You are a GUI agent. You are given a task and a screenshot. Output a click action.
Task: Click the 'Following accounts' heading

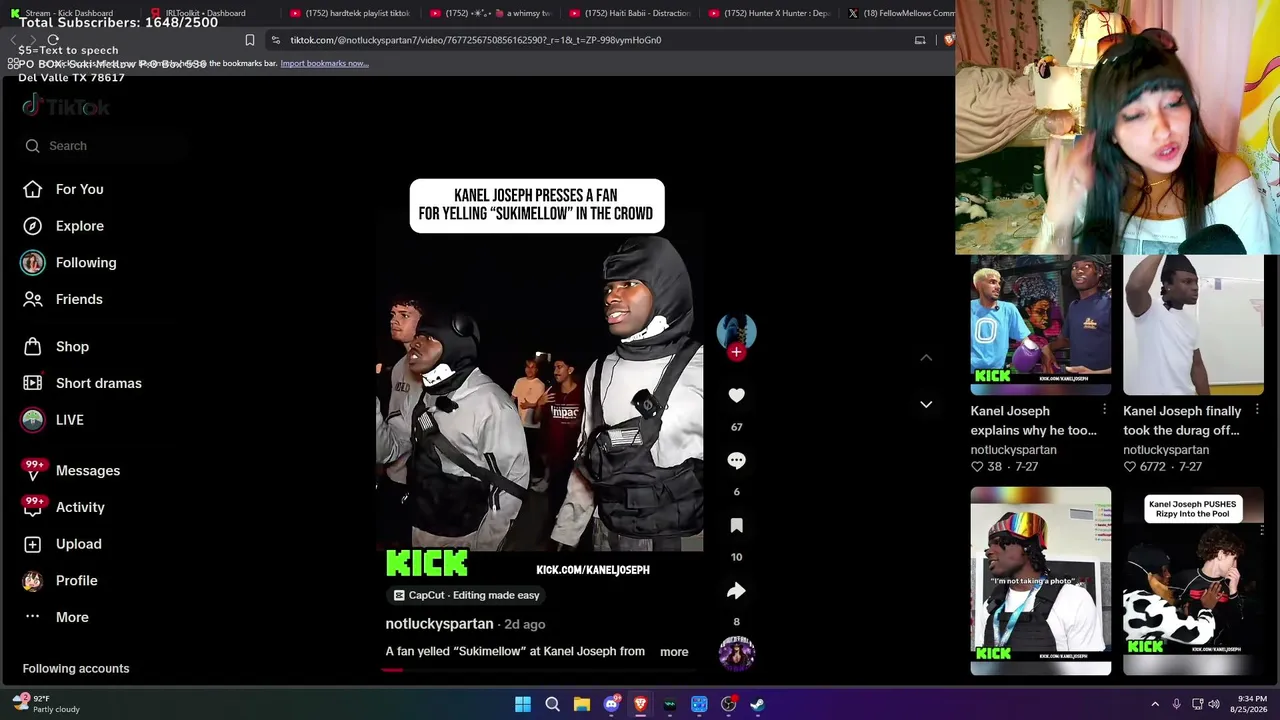[x=76, y=668]
